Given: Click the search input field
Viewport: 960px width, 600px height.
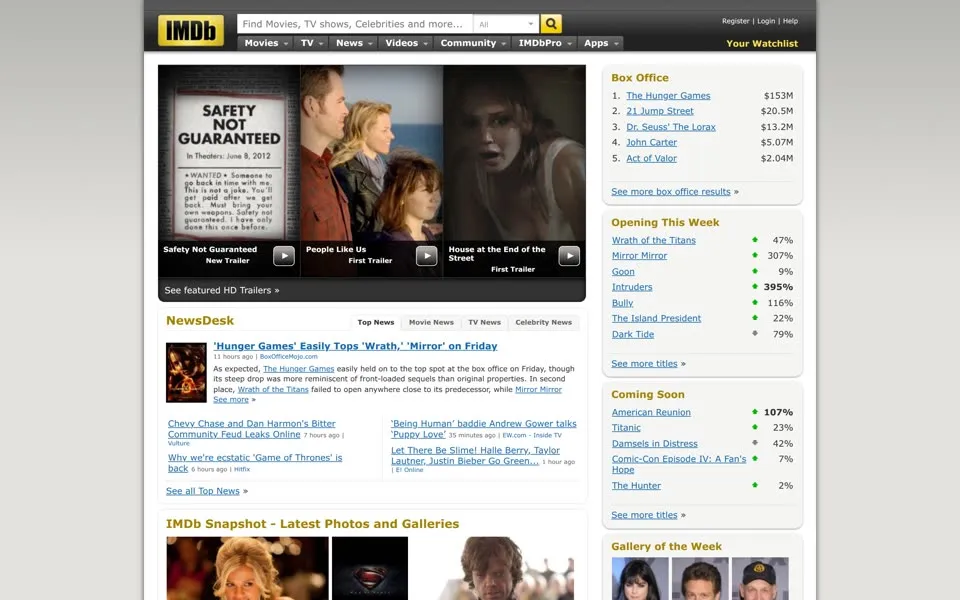Looking at the screenshot, I should [354, 24].
